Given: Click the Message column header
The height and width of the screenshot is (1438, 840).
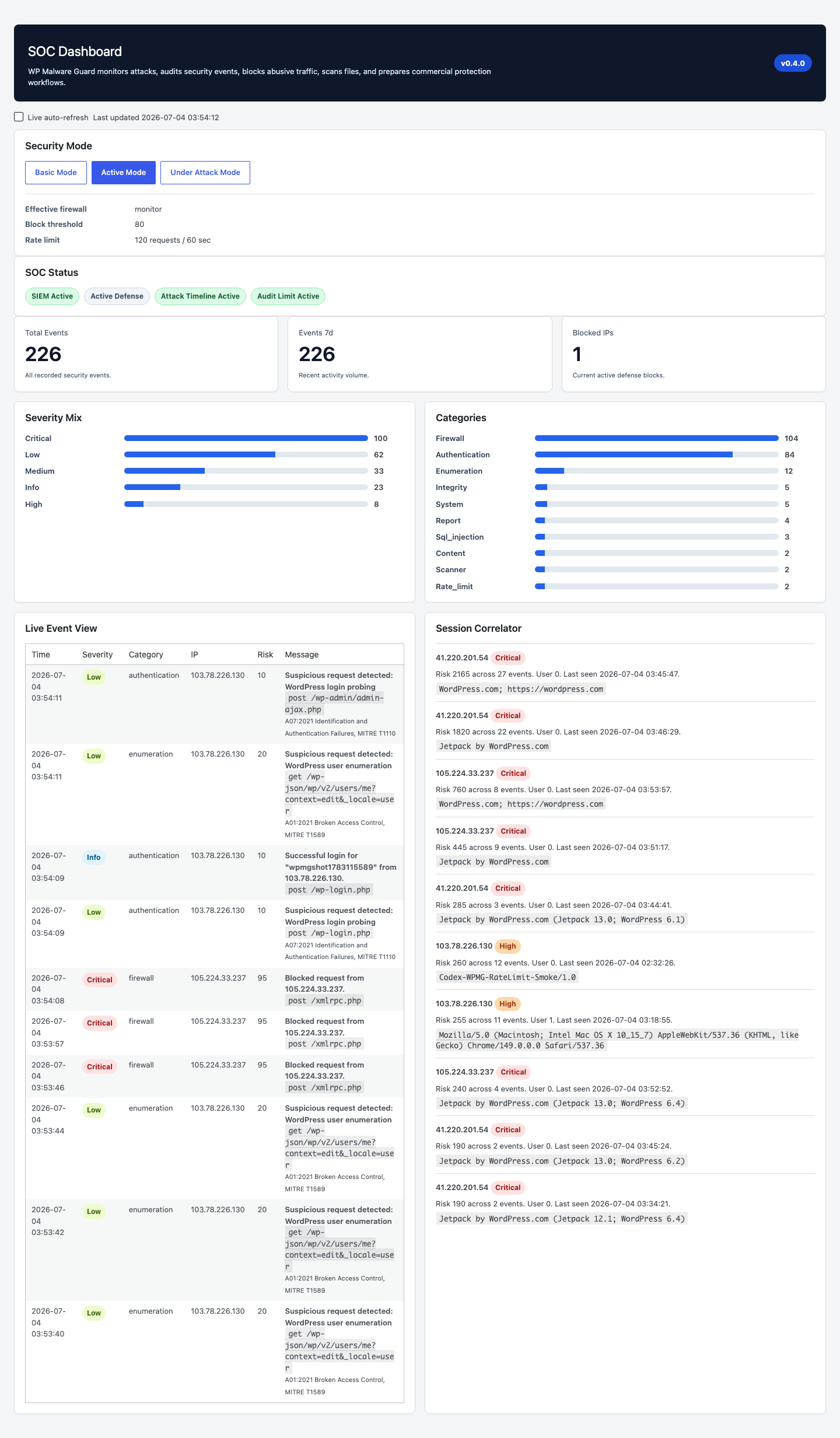Looking at the screenshot, I should (302, 655).
